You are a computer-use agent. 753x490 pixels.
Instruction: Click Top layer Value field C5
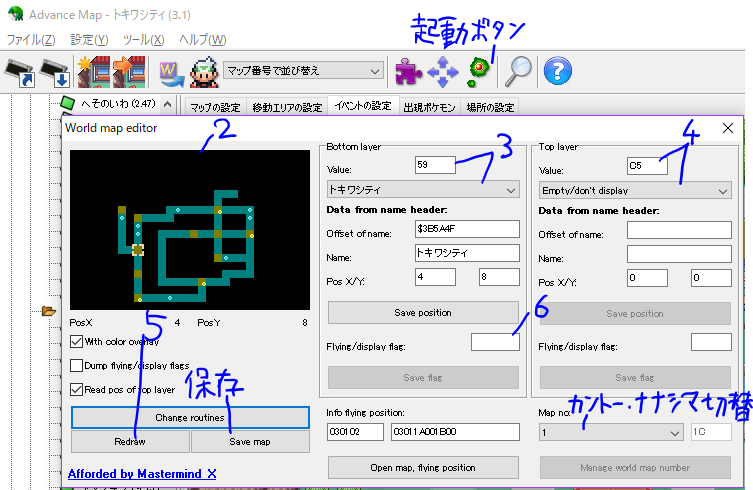click(x=647, y=166)
